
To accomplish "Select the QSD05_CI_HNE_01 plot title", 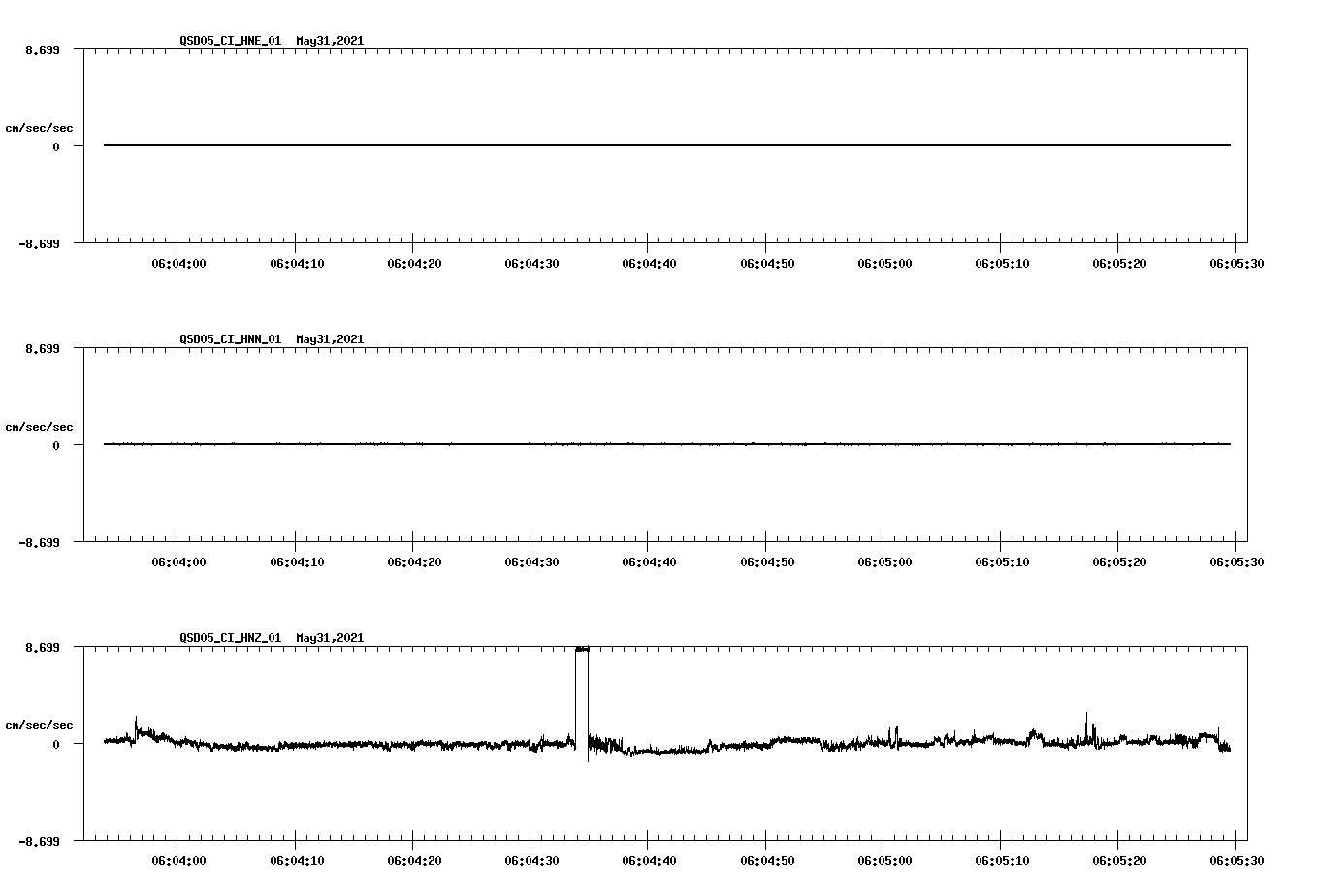I will point(272,41).
